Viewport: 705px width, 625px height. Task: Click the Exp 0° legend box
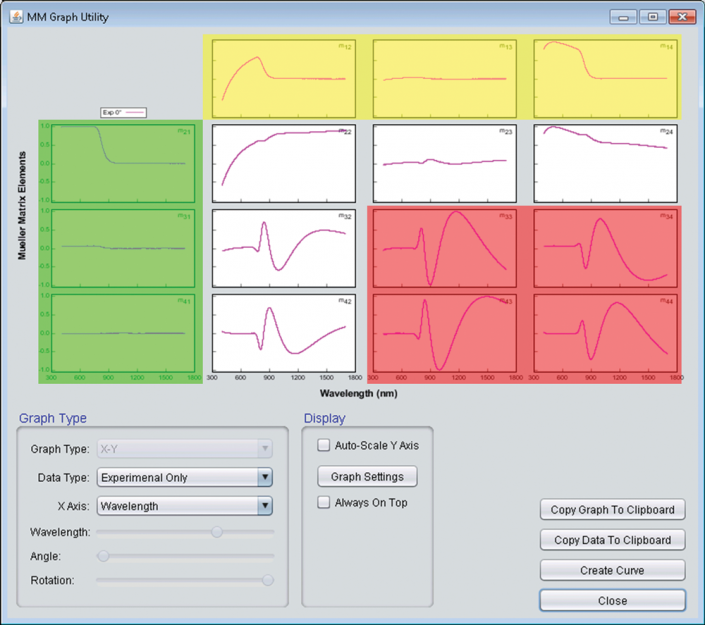tap(123, 113)
